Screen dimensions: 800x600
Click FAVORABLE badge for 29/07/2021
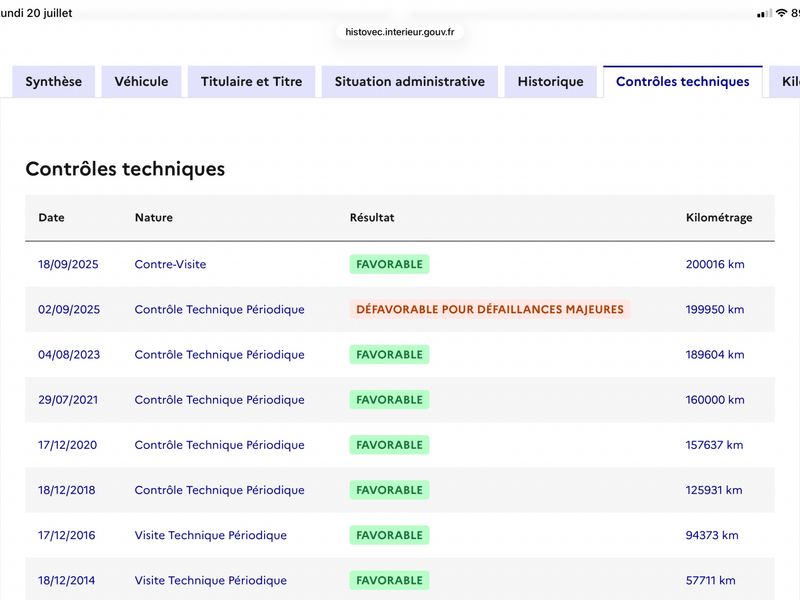[x=389, y=400]
